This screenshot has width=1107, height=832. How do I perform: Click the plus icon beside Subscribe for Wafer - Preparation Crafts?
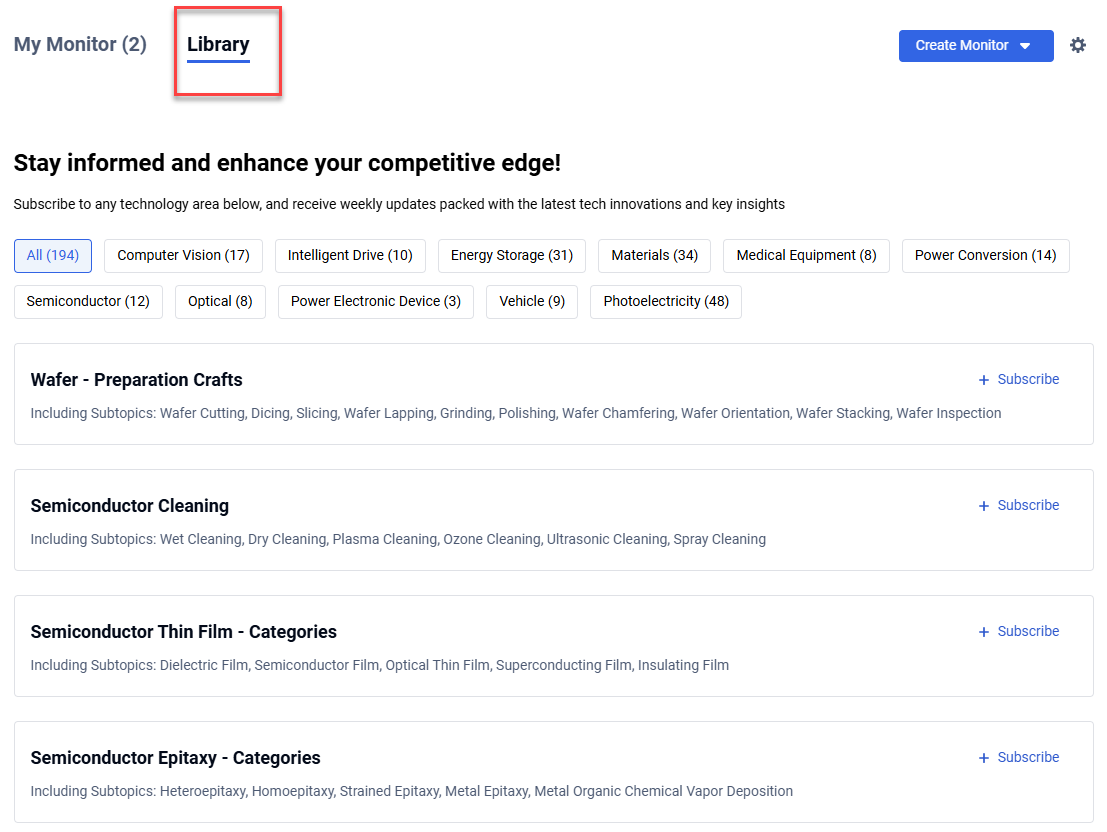[984, 379]
